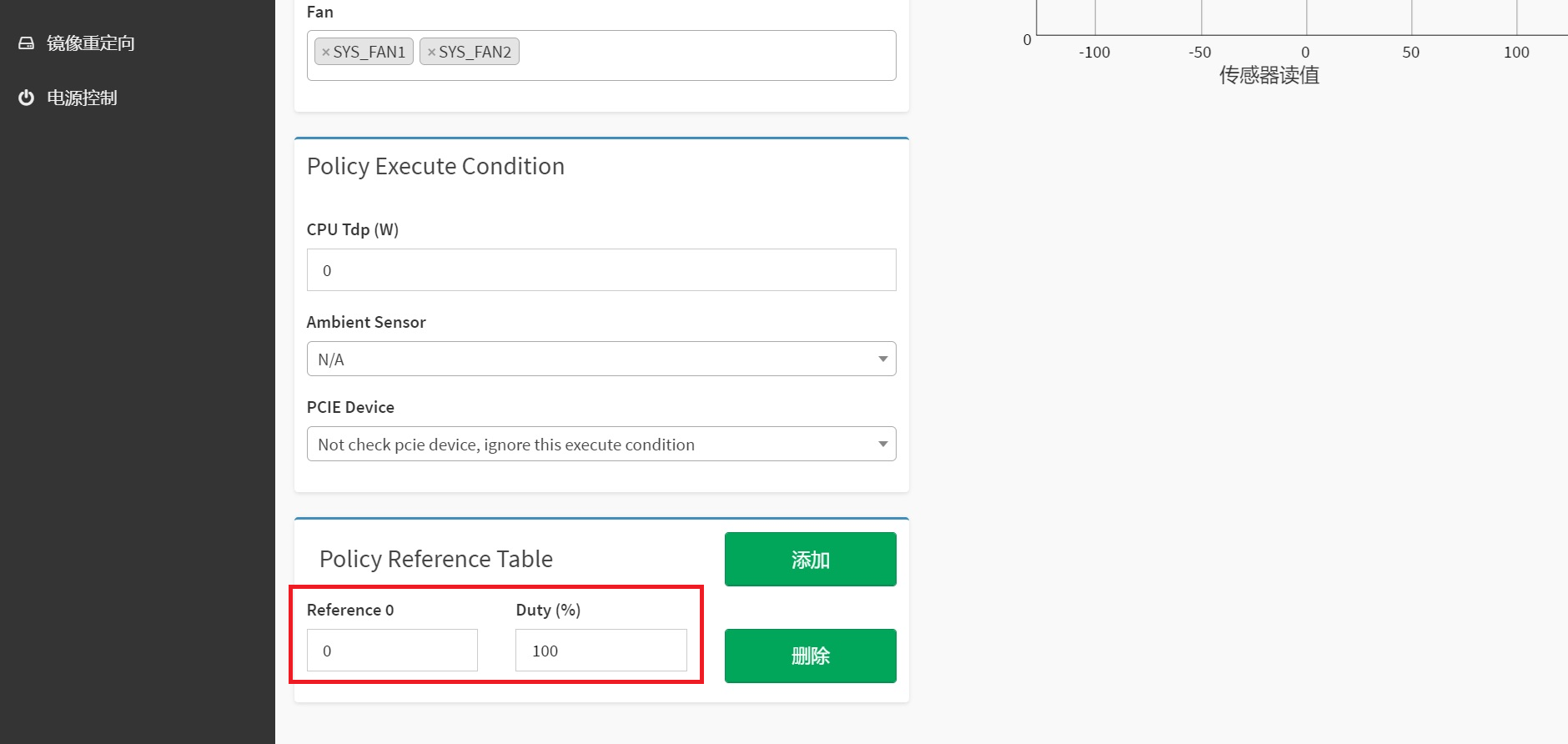Click the green 删除 button
This screenshot has height=744, width=1568.
click(811, 656)
